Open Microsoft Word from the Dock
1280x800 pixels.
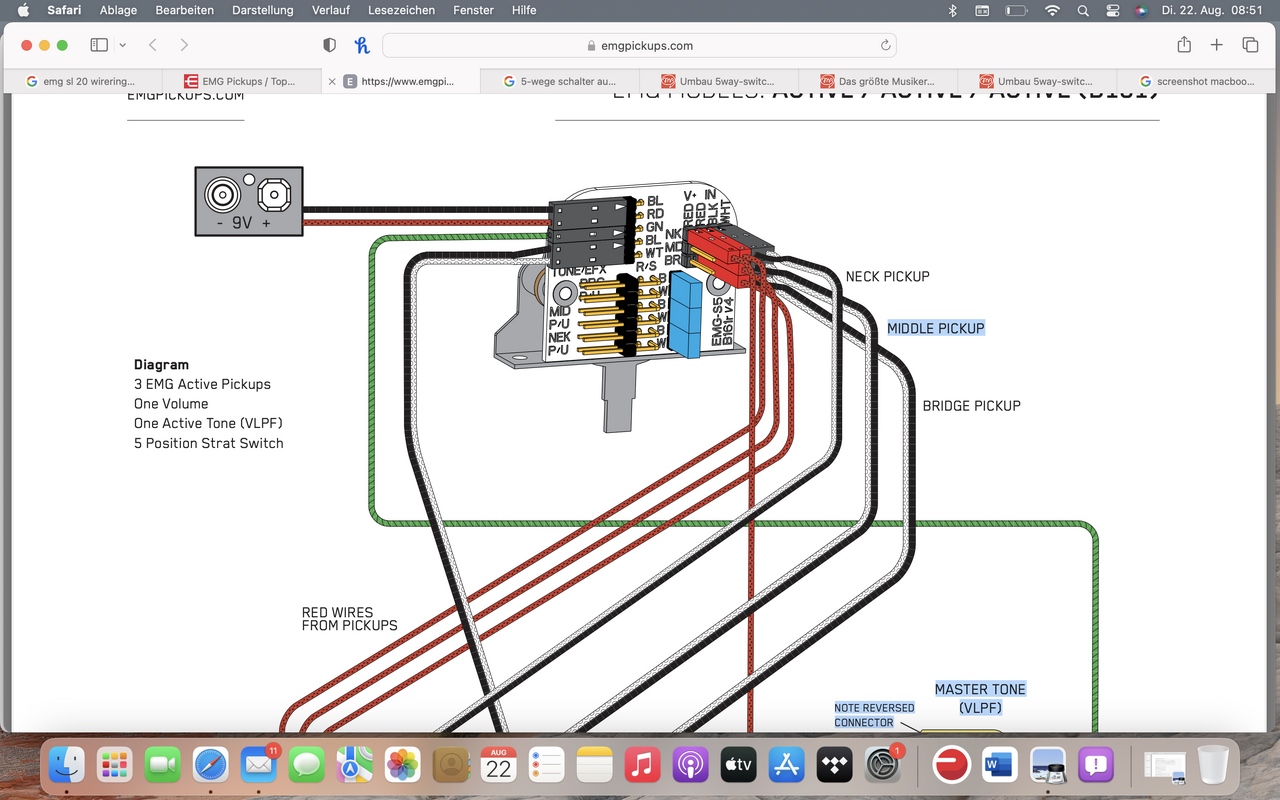click(999, 765)
